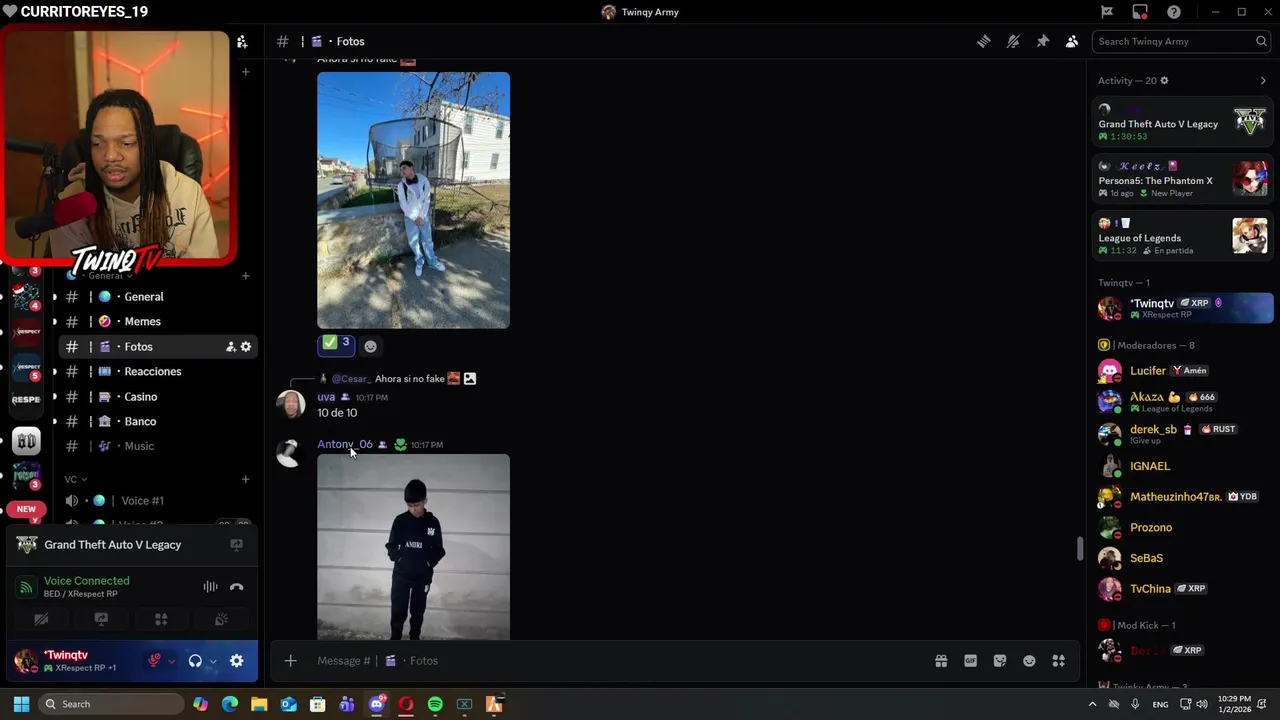Open voice connection signal details
This screenshot has width=1280, height=720.
[27, 587]
